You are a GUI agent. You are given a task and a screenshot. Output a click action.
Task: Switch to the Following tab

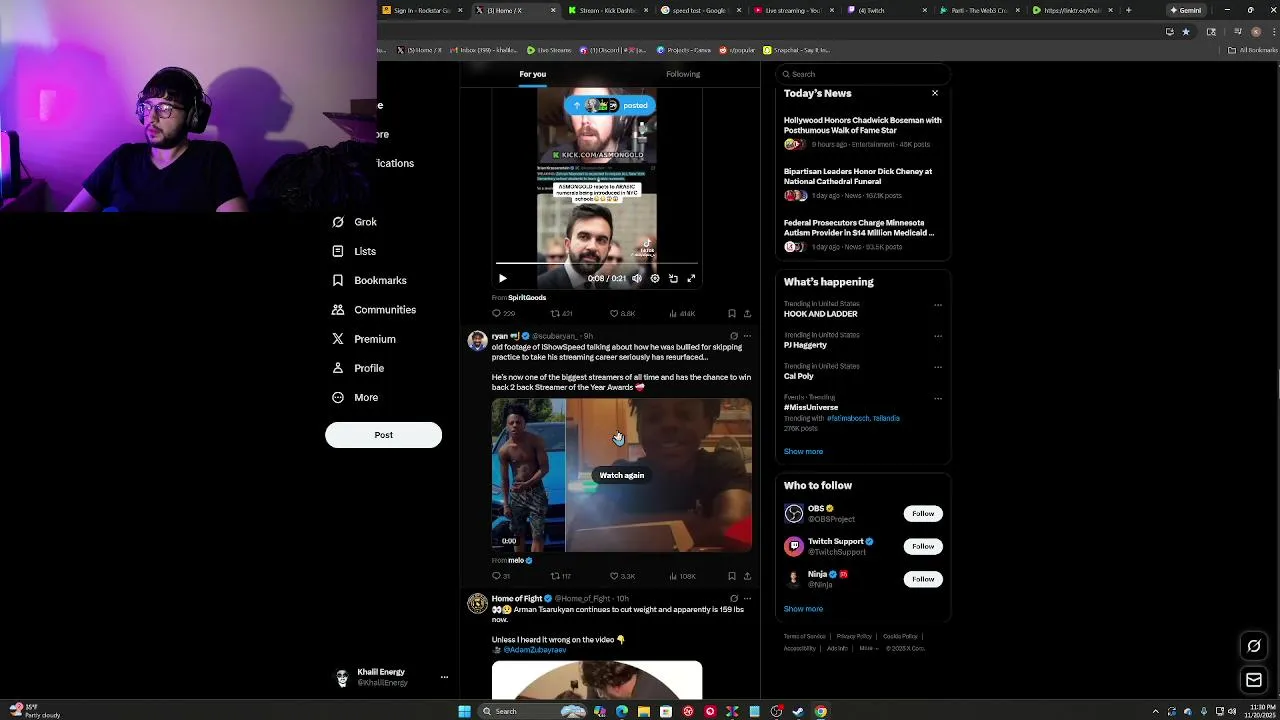[x=683, y=74]
